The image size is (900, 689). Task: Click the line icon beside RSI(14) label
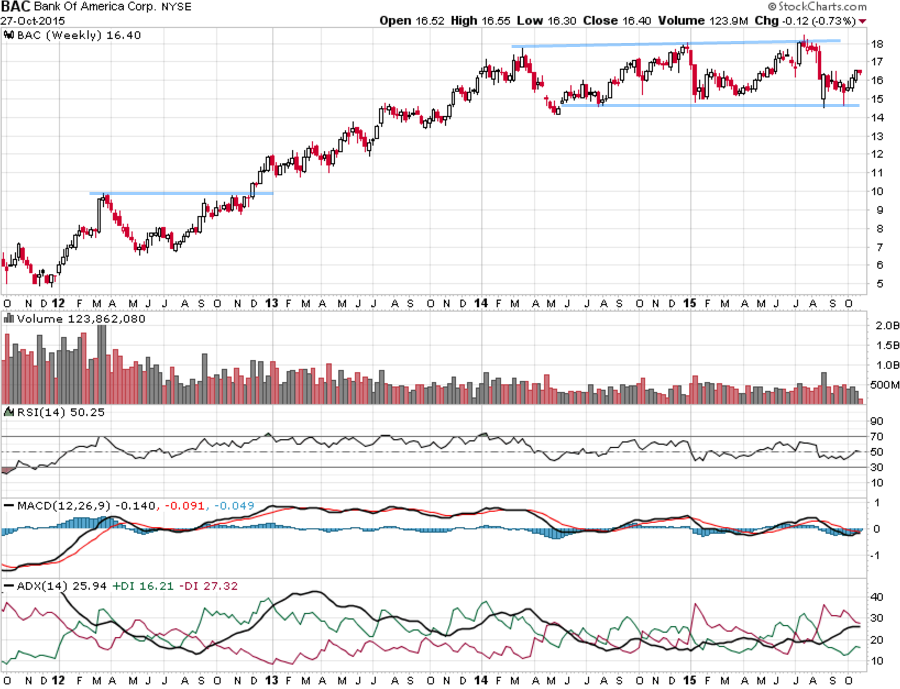9,412
